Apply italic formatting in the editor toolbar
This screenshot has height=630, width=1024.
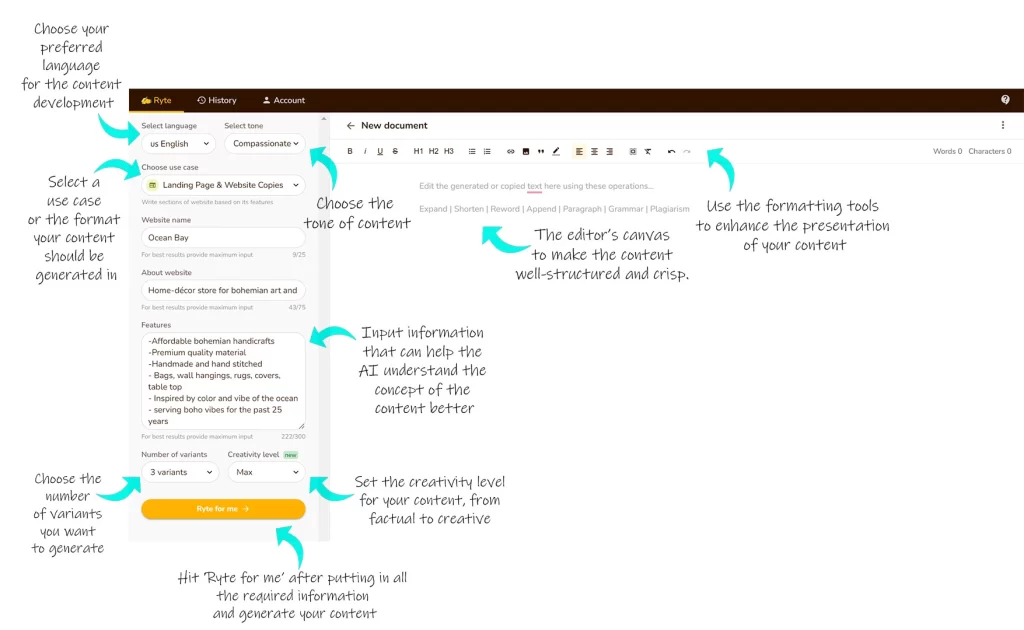coord(365,151)
